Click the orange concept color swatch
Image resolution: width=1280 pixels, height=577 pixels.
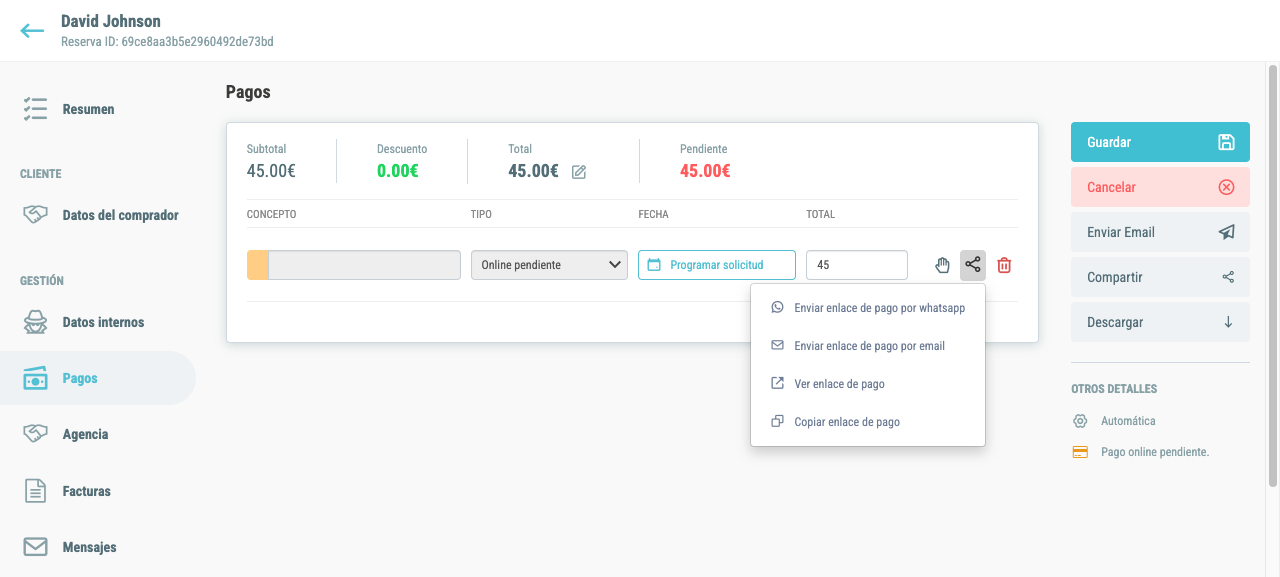[x=257, y=265]
